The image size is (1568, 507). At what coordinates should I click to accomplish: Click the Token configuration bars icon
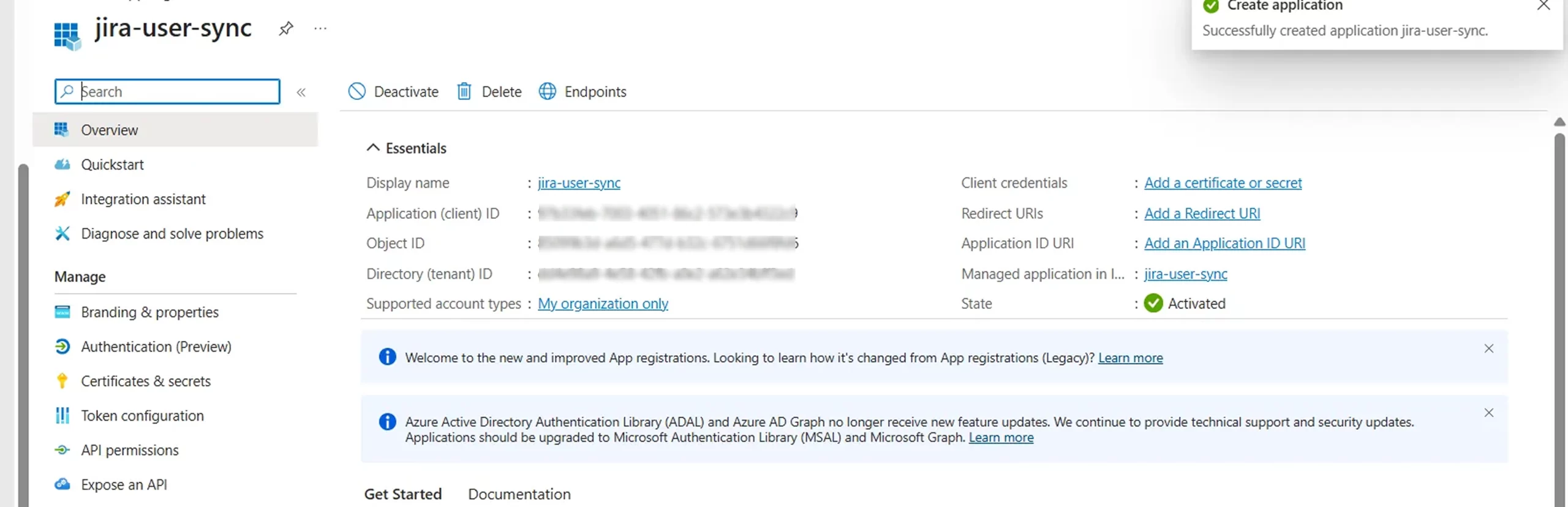[62, 415]
